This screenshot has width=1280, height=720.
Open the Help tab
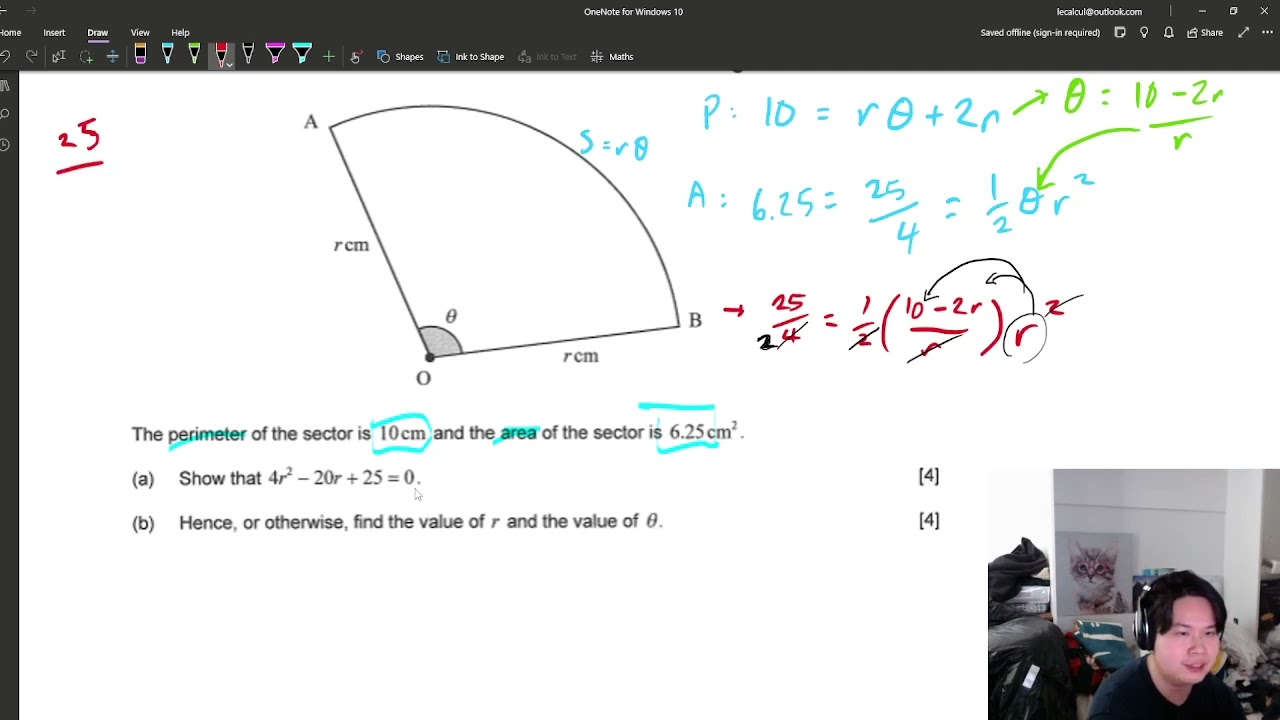[x=180, y=33]
